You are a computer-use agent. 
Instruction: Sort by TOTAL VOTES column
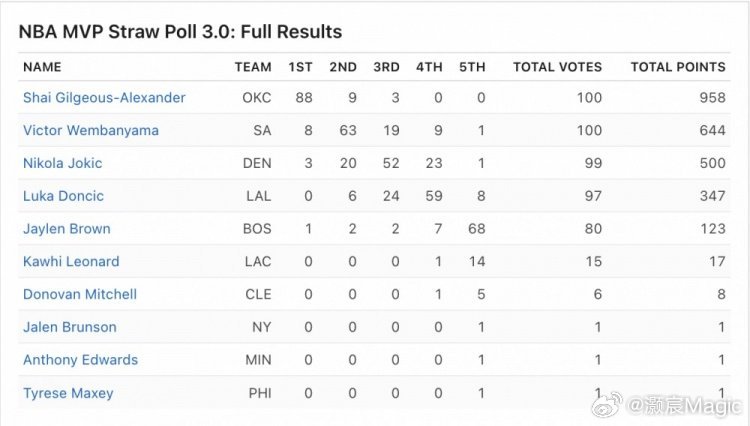pyautogui.click(x=557, y=67)
